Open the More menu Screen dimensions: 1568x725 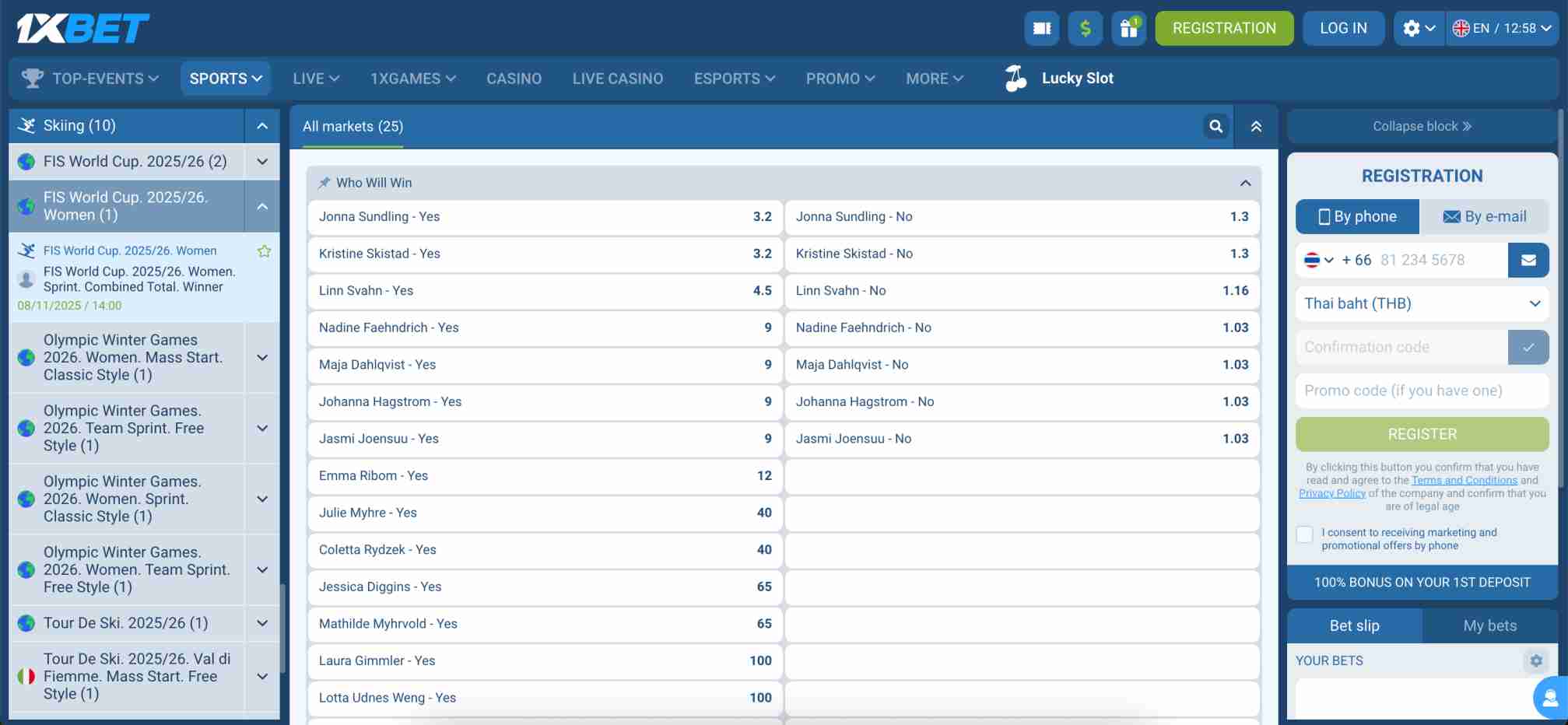[935, 79]
